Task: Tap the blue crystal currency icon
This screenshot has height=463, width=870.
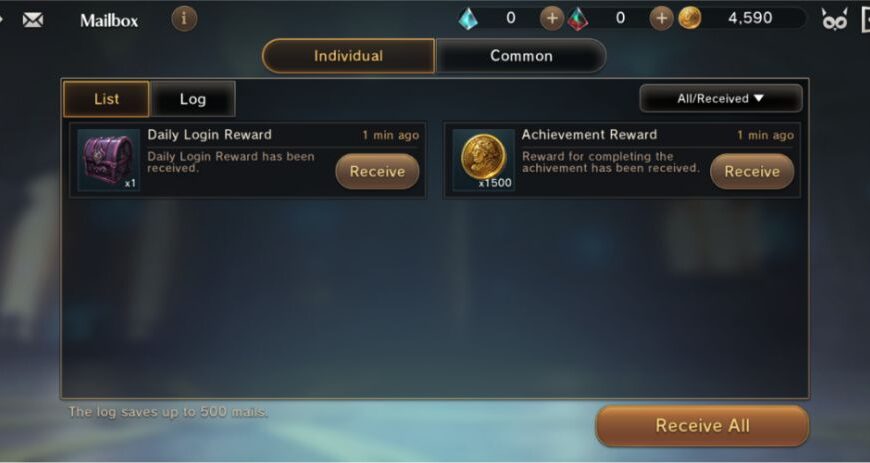Action: [x=468, y=18]
